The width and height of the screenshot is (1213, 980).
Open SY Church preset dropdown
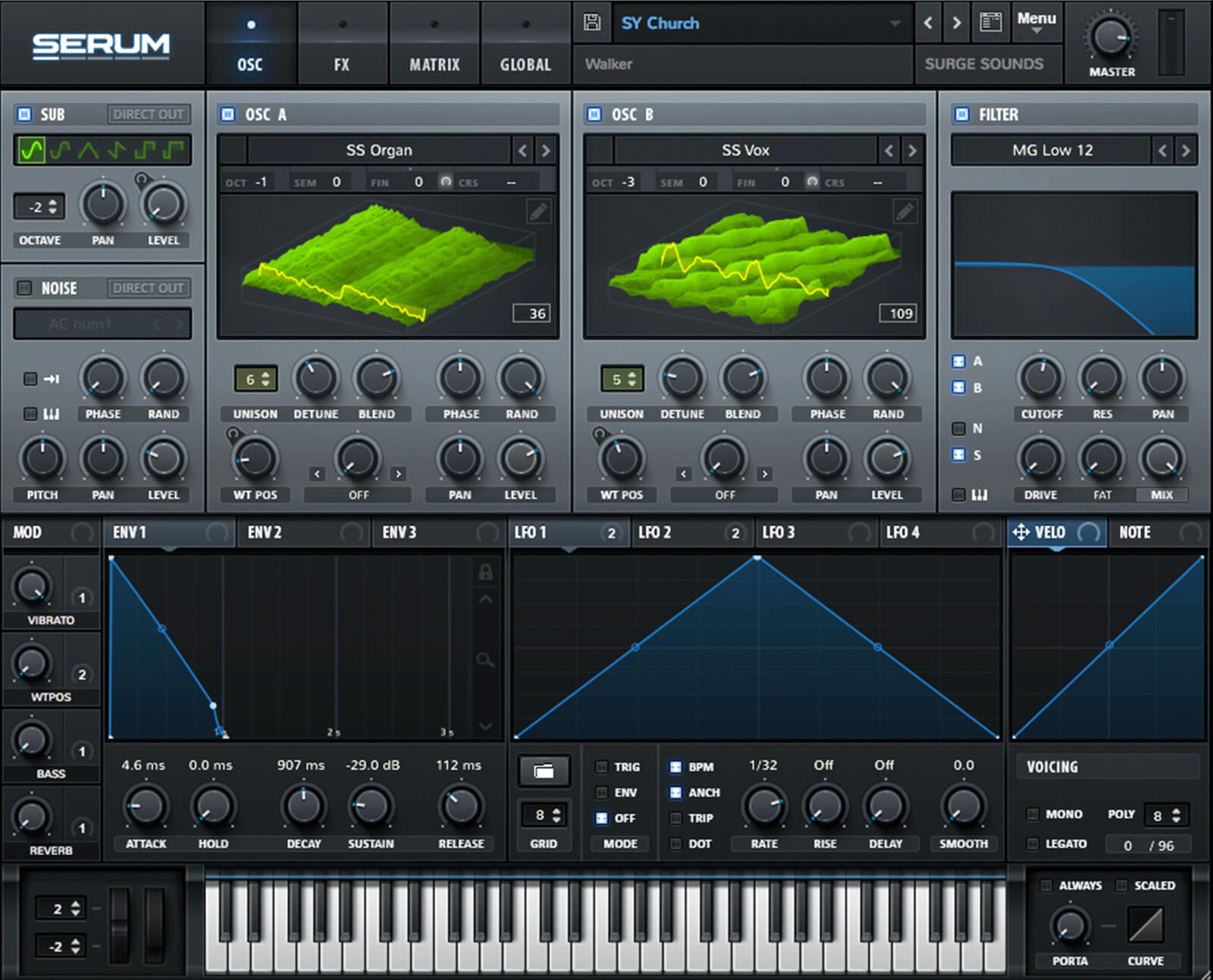(762, 23)
